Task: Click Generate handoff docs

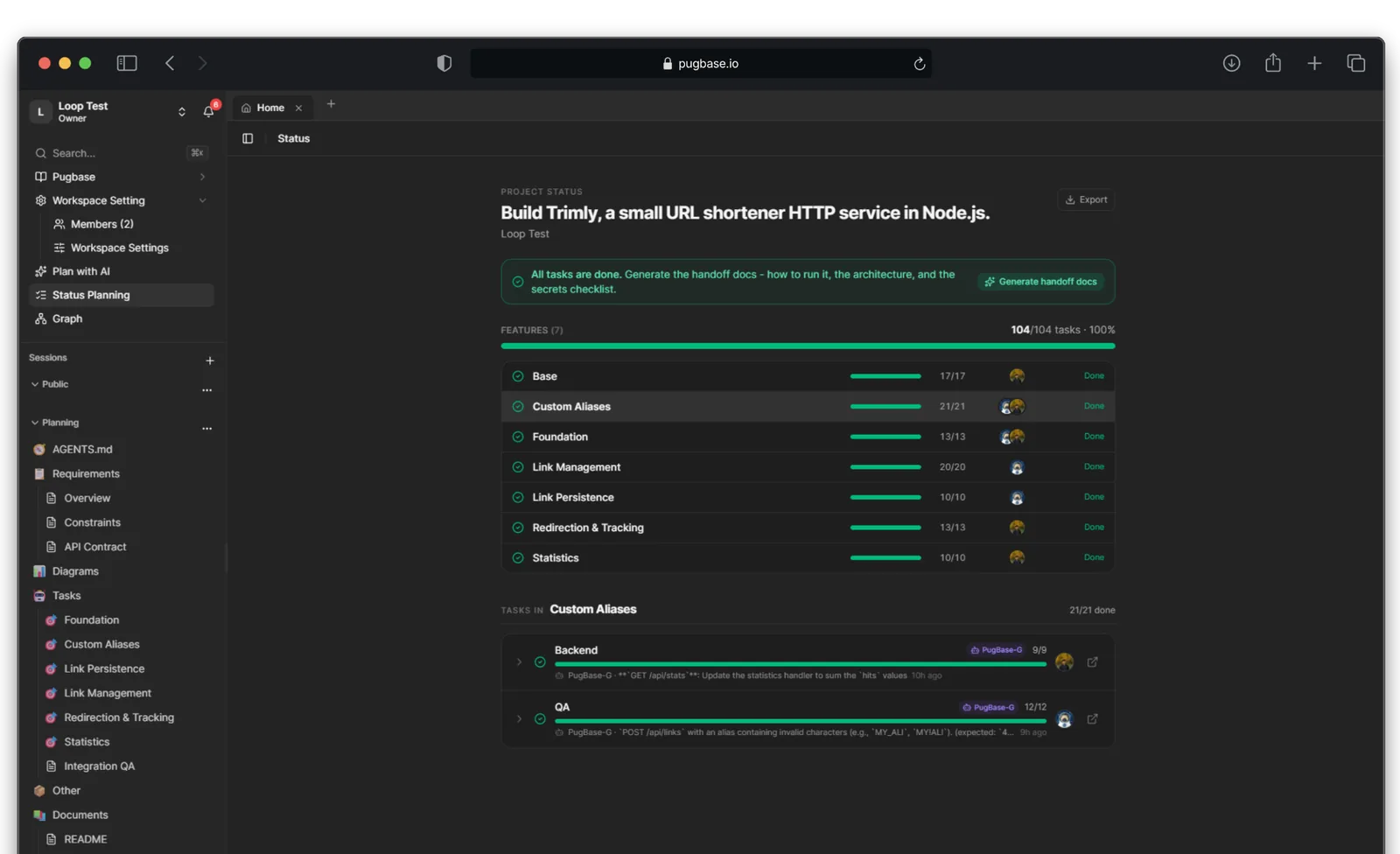Action: 1040,282
